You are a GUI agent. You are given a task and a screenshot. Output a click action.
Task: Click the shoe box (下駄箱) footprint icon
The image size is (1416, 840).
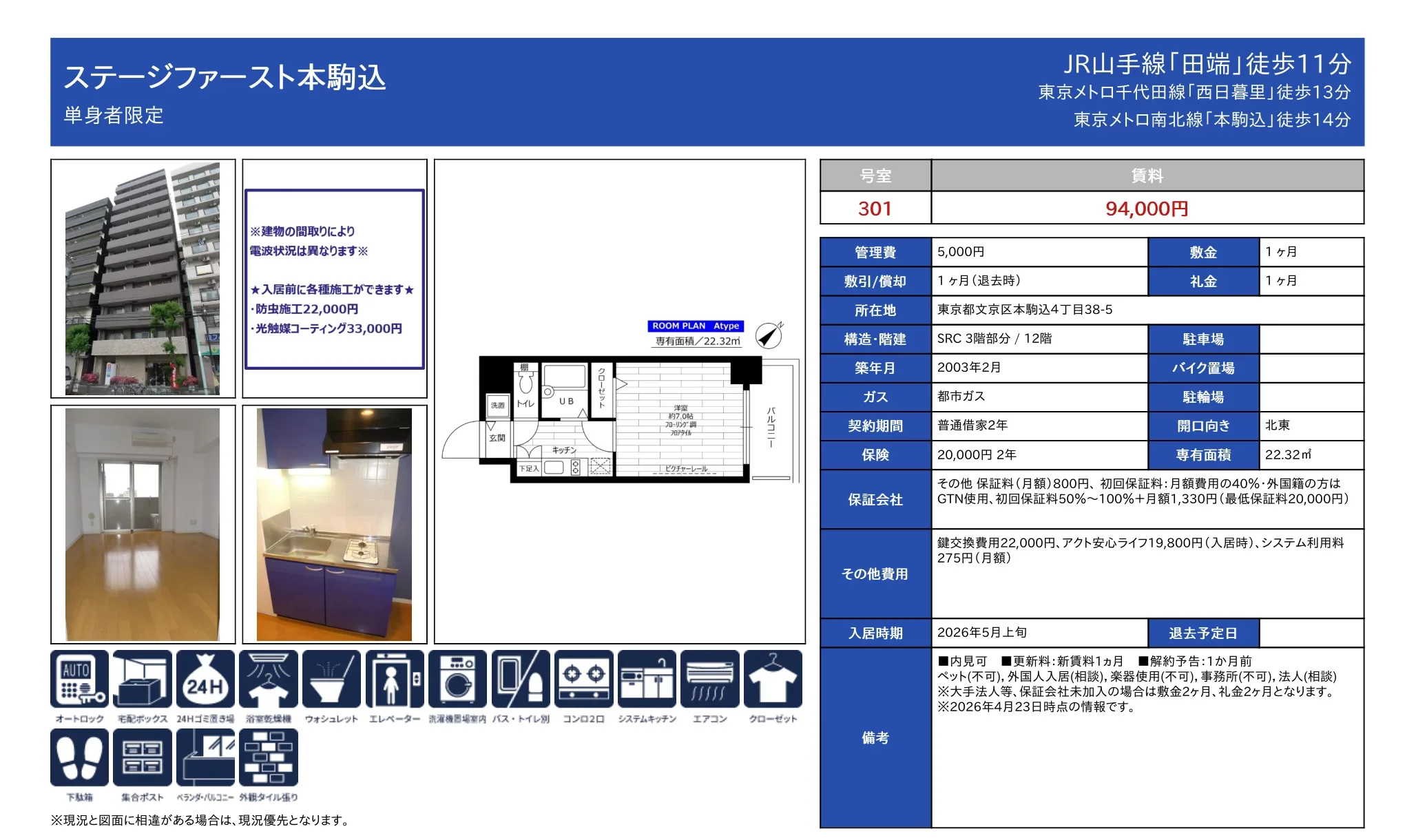coord(79,757)
